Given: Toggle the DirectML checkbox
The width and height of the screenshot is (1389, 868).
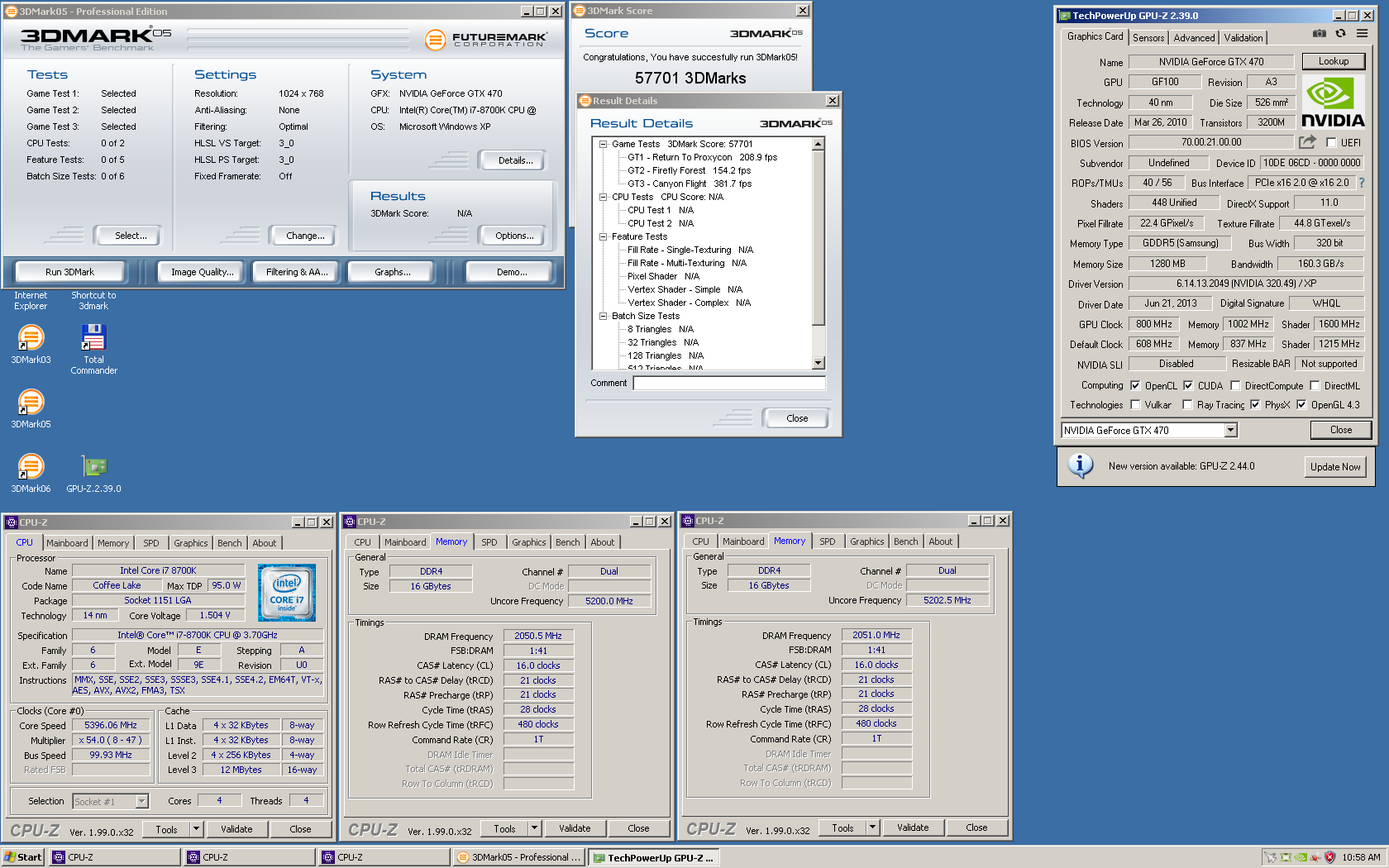Looking at the screenshot, I should [1315, 385].
